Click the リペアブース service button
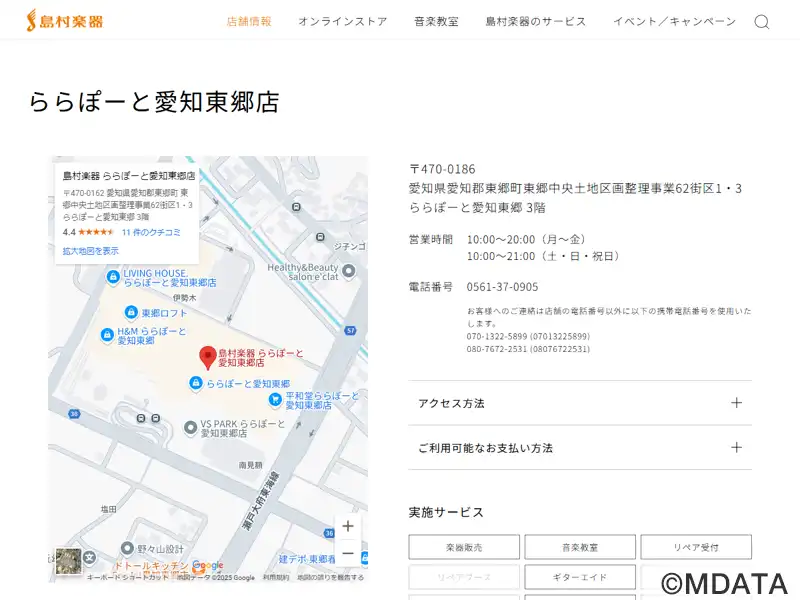This screenshot has height=600, width=800. (464, 577)
